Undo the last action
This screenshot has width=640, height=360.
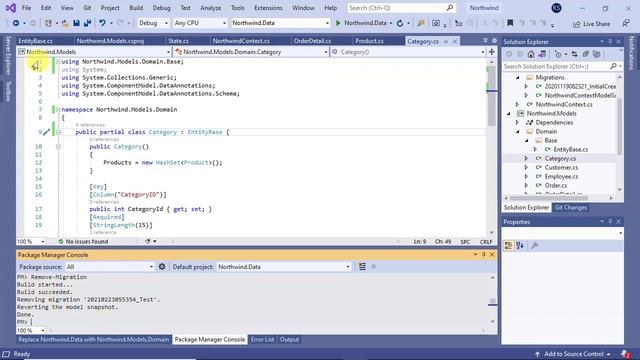tap(102, 23)
